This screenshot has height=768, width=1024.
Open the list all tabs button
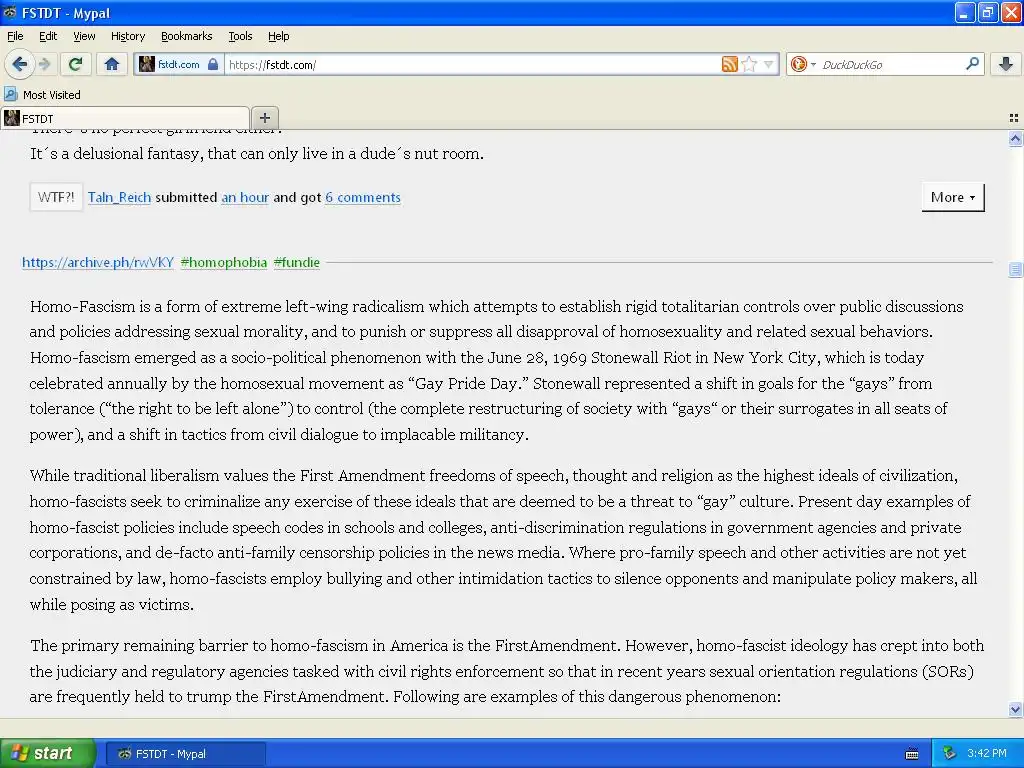[1014, 118]
